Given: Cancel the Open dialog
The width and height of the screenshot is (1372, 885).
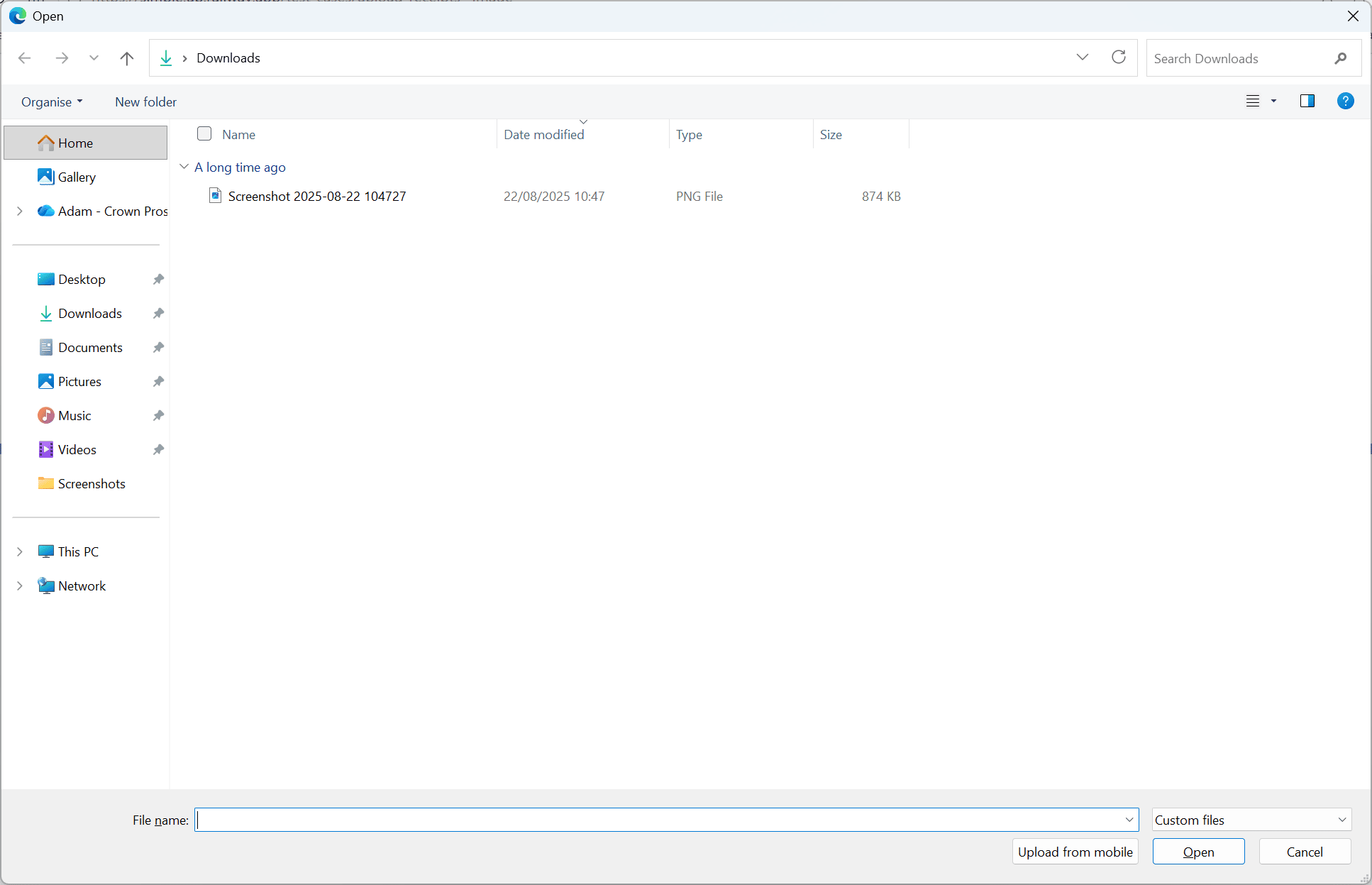Looking at the screenshot, I should click(1305, 852).
